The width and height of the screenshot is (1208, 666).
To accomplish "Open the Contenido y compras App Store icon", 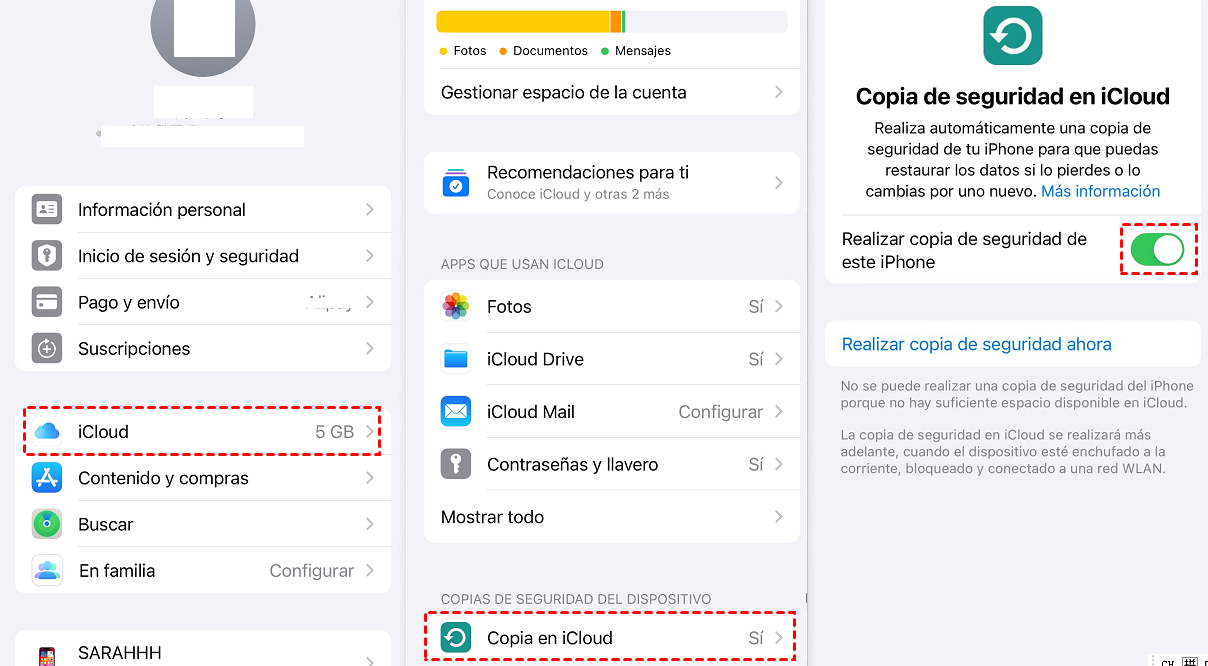I will tap(47, 477).
